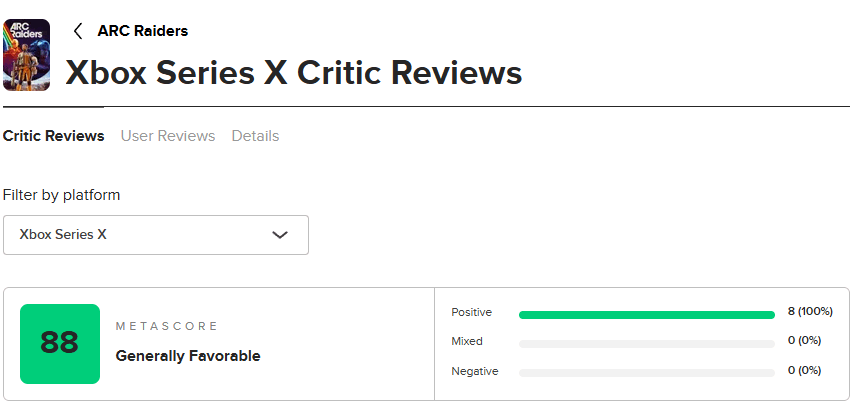
Task: Expand the platform filter using its chevron arrow
Action: point(280,235)
